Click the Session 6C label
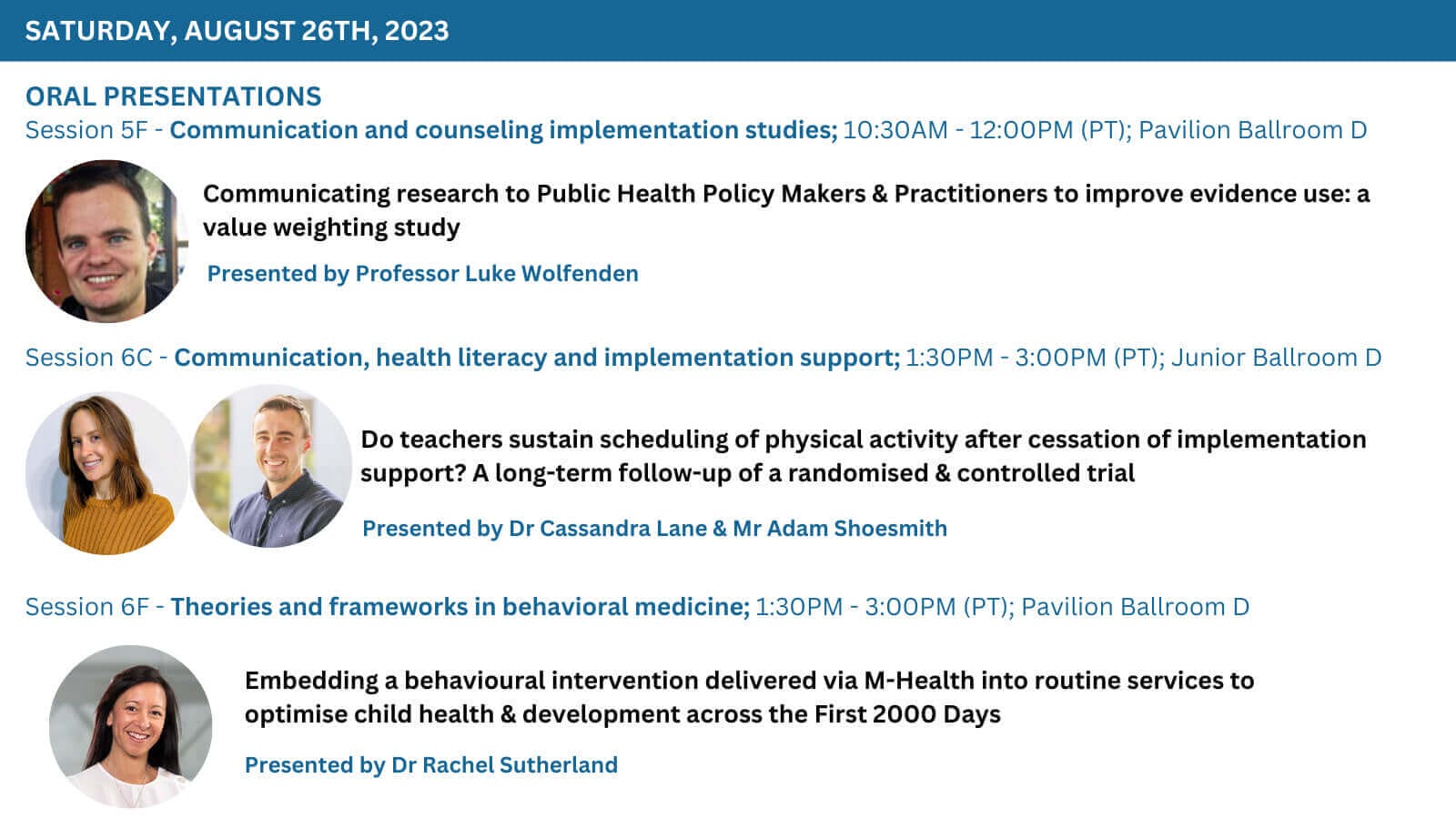The width and height of the screenshot is (1456, 819). [88, 358]
